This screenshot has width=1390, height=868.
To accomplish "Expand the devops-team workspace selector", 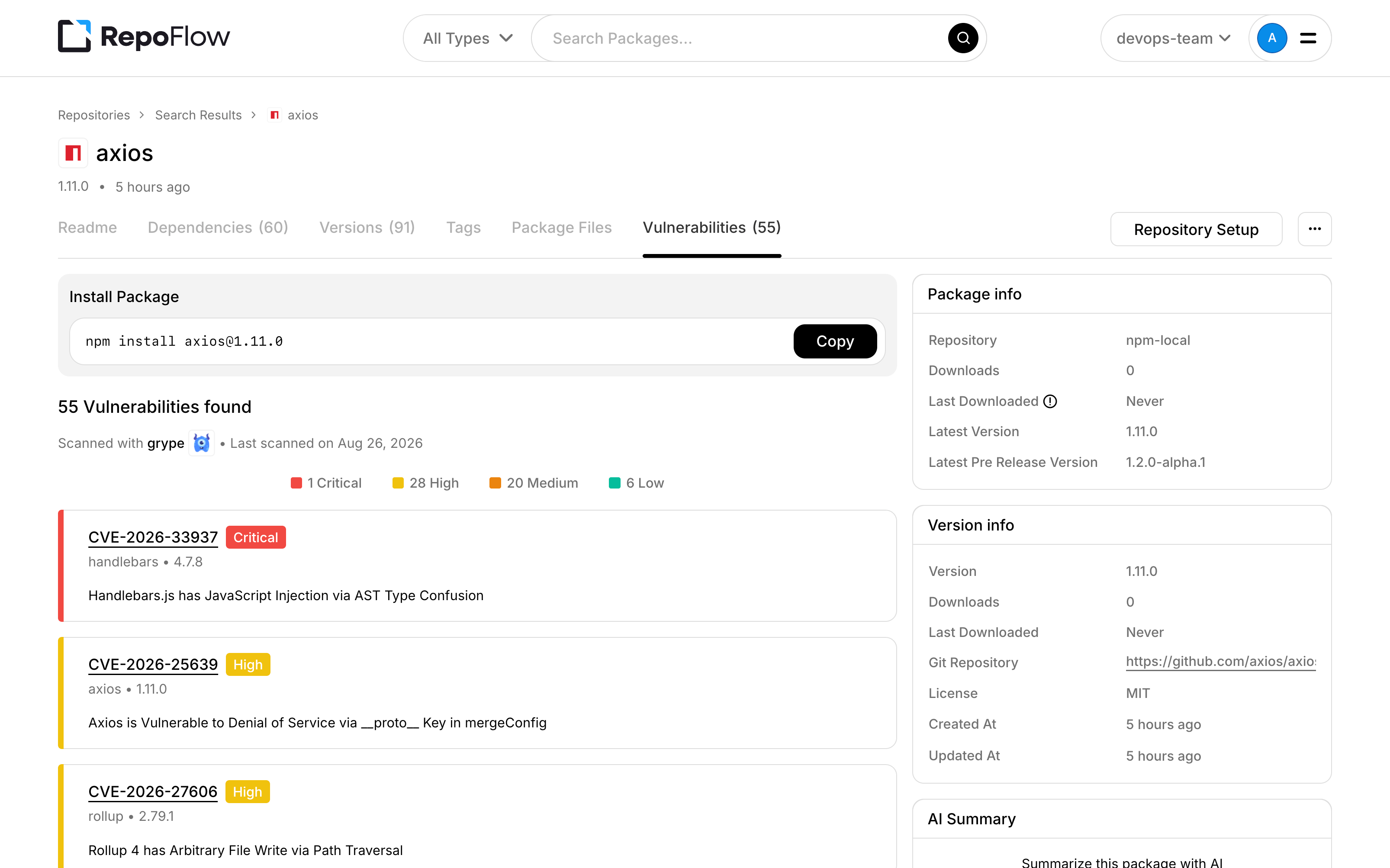I will (x=1173, y=38).
